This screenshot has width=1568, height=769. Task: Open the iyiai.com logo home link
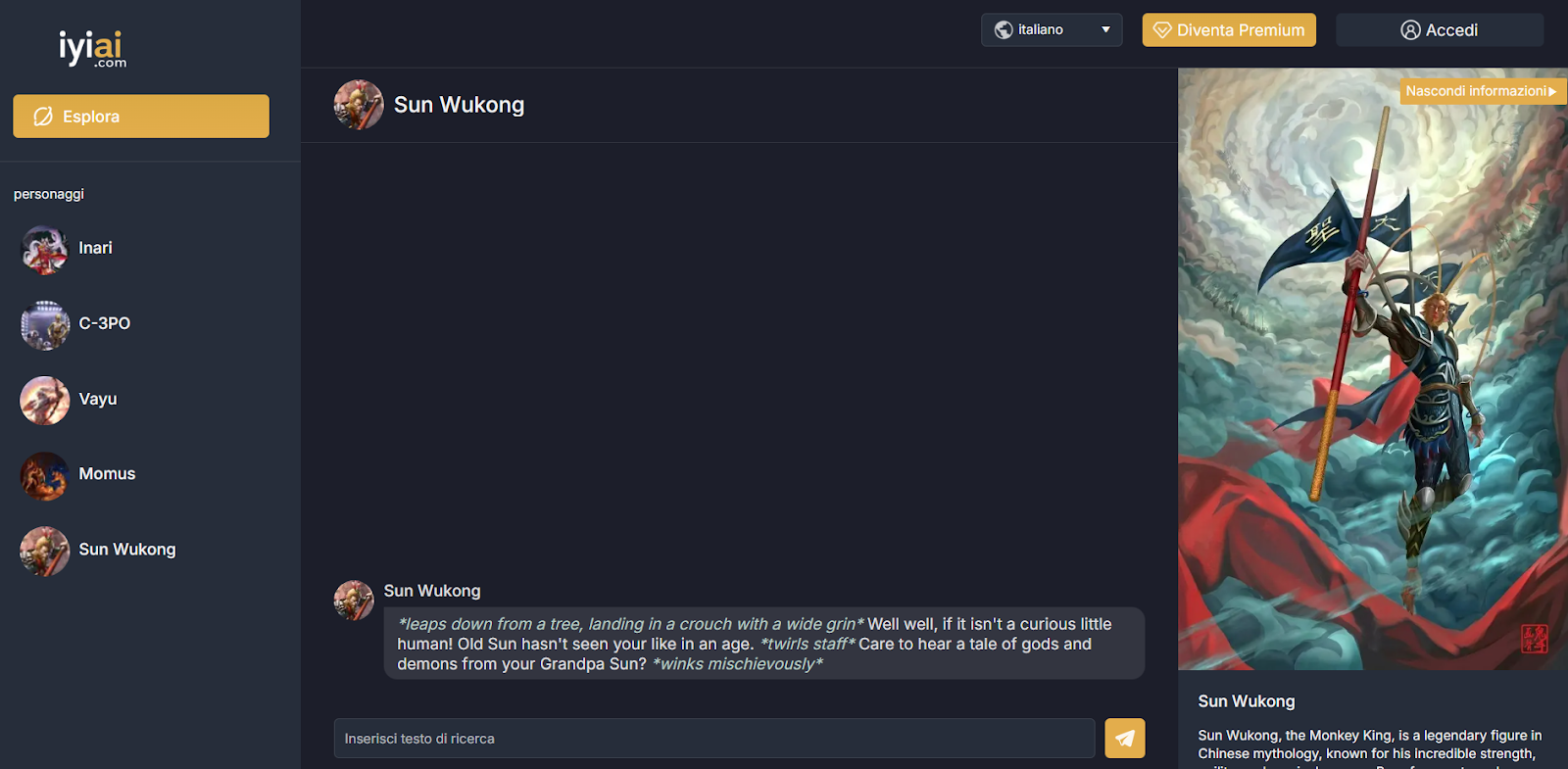(92, 48)
